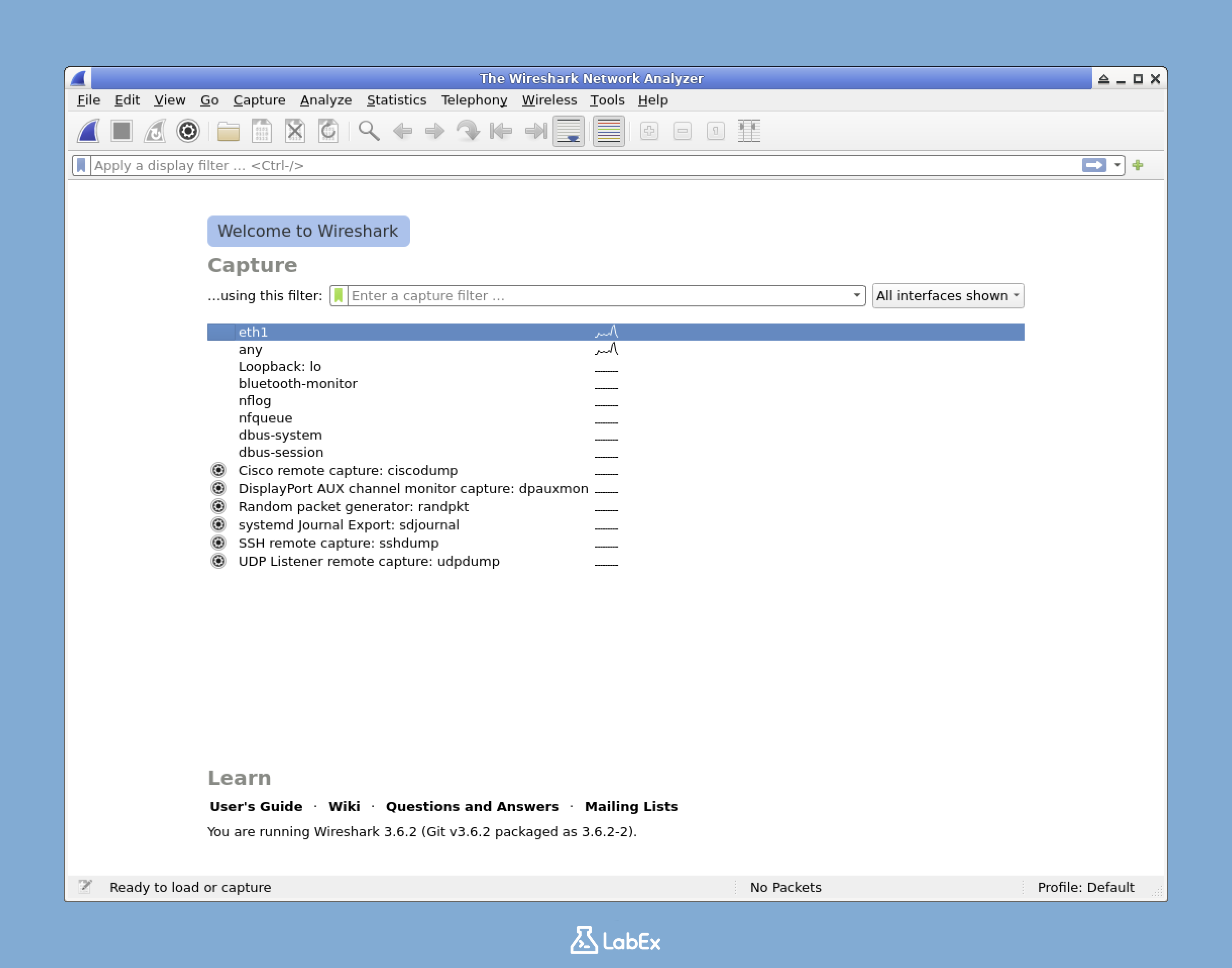Open the Telephony menu
Viewport: 1232px width, 968px height.
[474, 100]
